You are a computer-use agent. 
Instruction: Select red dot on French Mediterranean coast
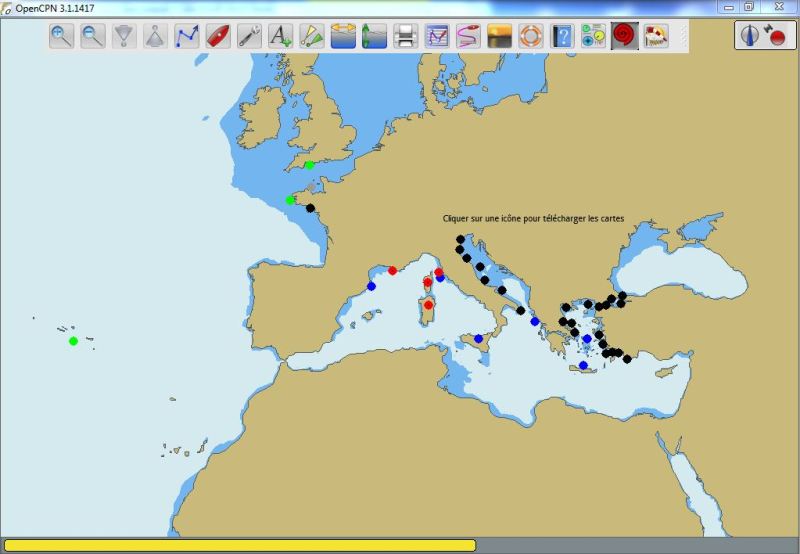coord(392,270)
